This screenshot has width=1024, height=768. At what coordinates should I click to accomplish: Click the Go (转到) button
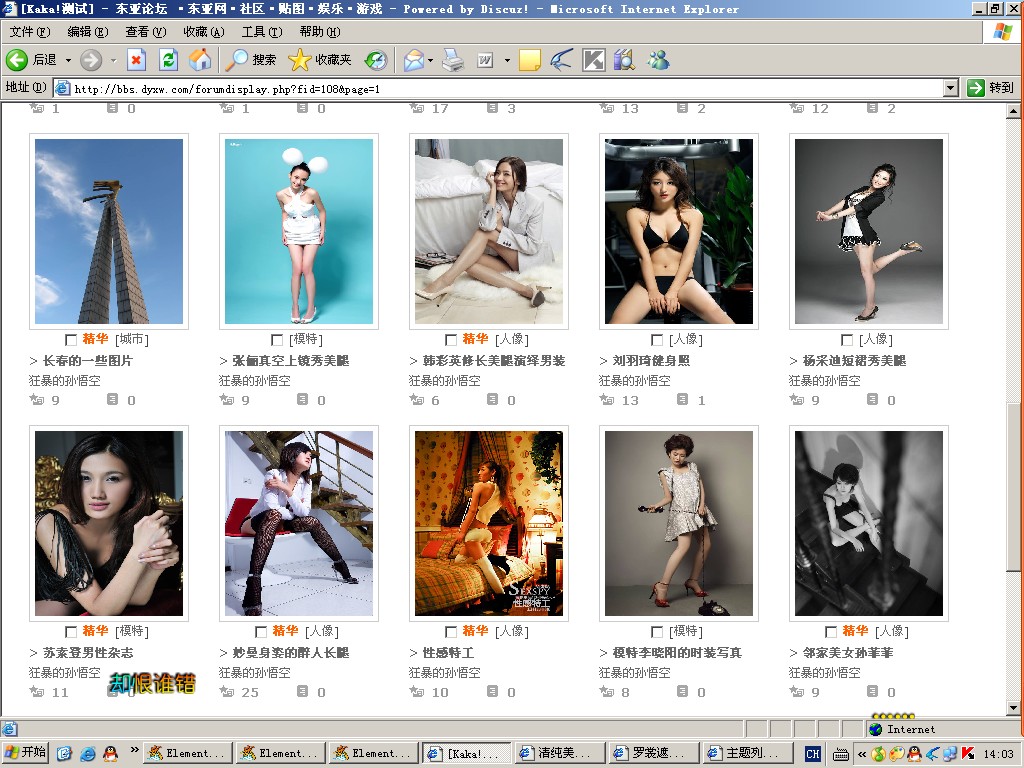991,88
